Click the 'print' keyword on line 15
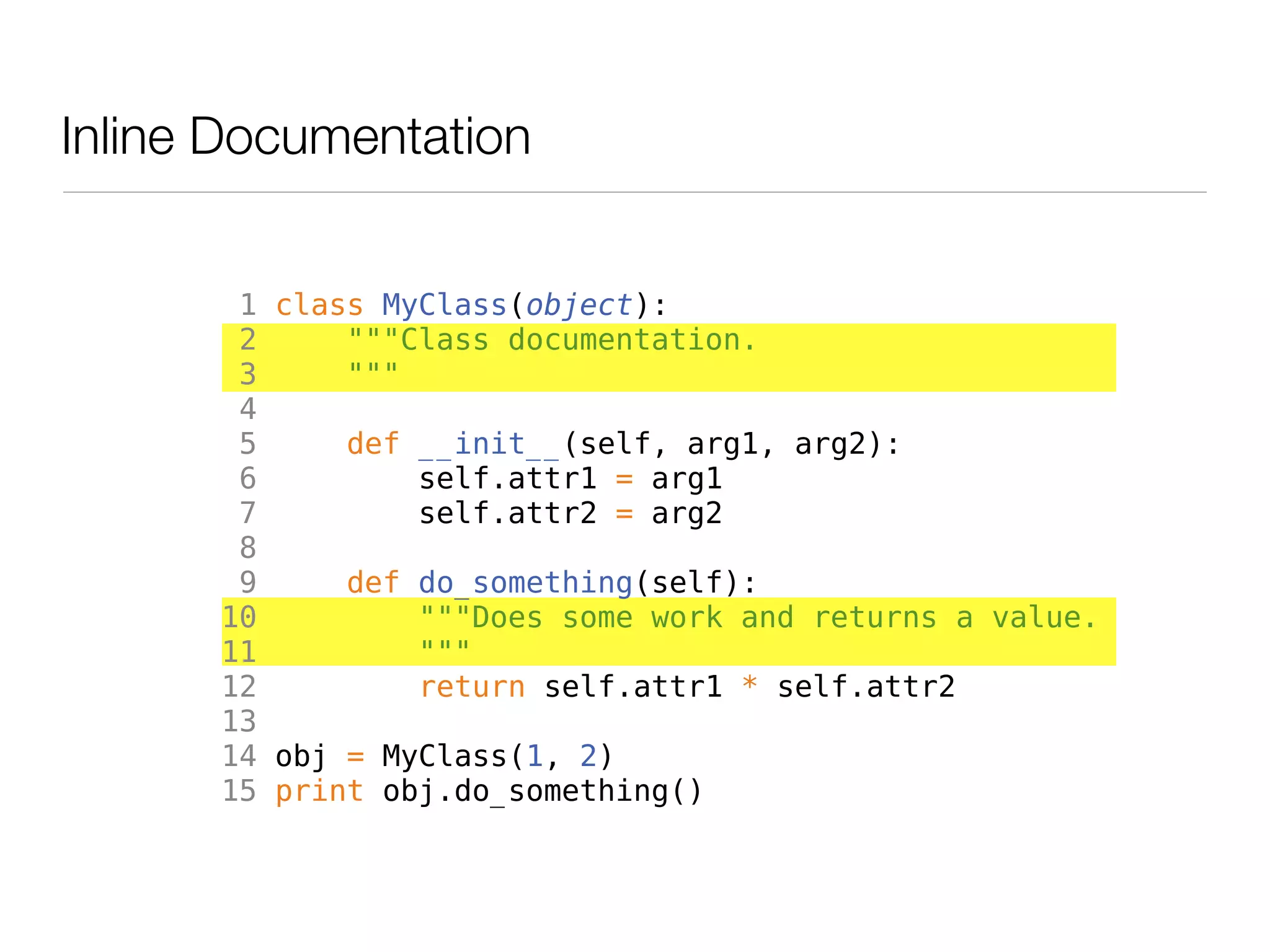The width and height of the screenshot is (1270, 952). [x=319, y=791]
